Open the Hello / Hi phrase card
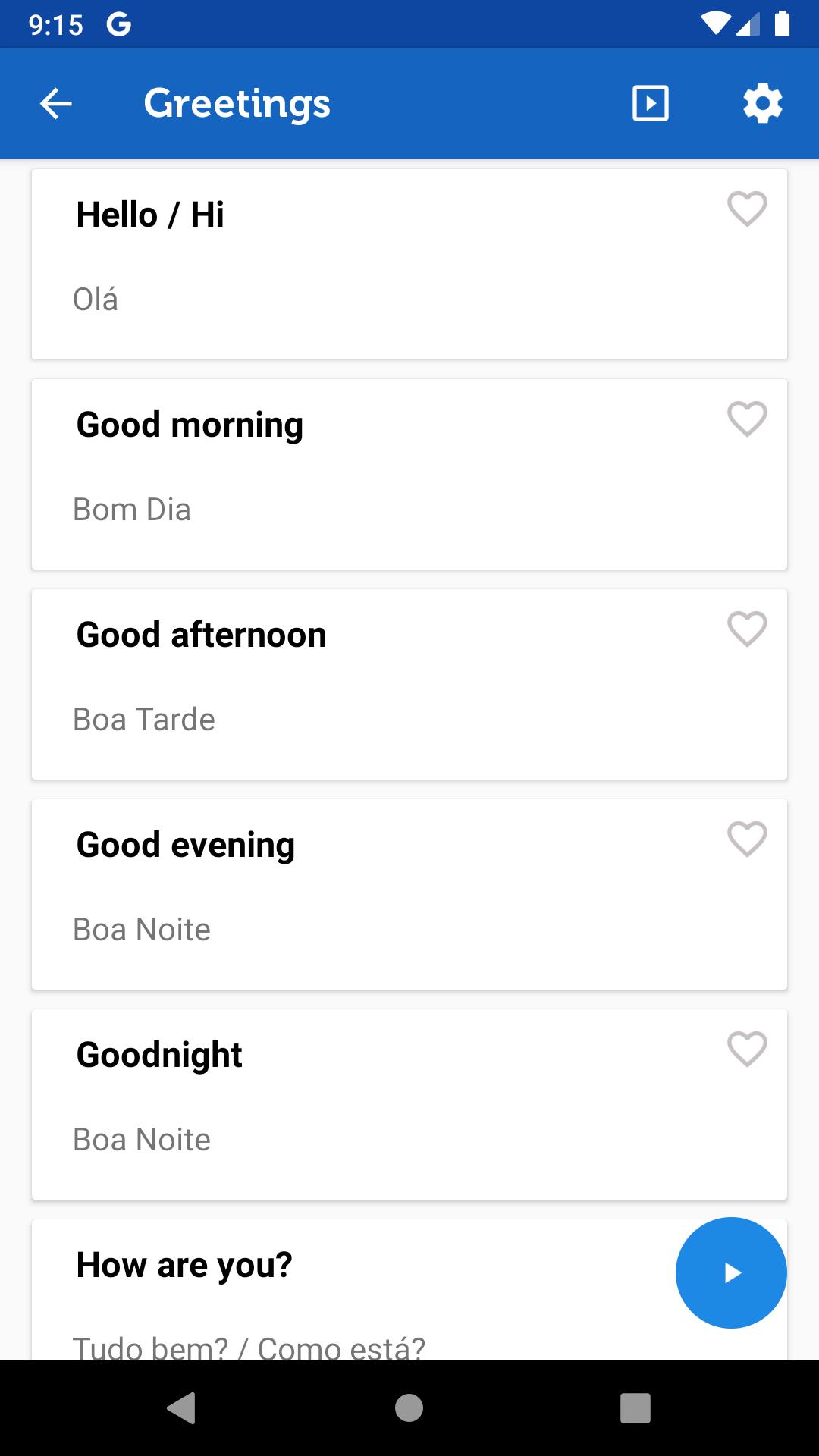819x1456 pixels. click(x=409, y=264)
